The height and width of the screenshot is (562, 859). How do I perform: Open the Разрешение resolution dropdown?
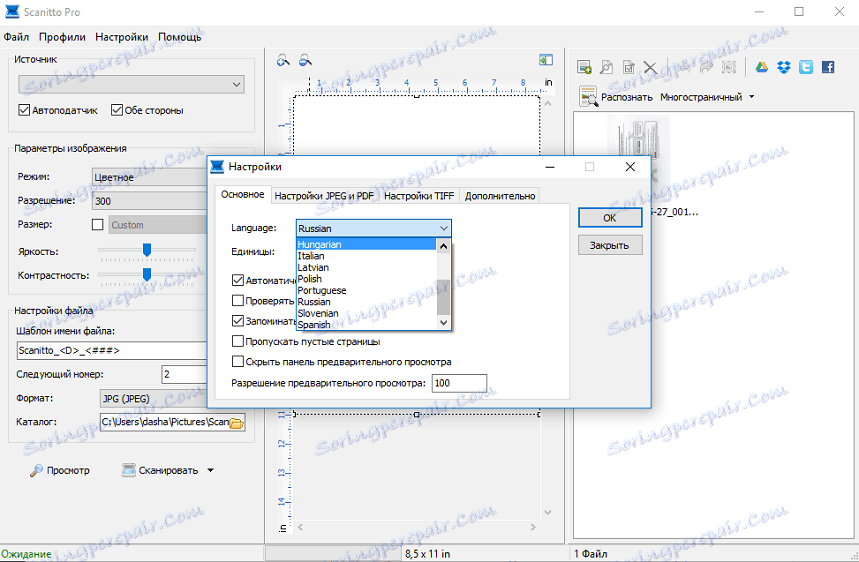pos(150,201)
